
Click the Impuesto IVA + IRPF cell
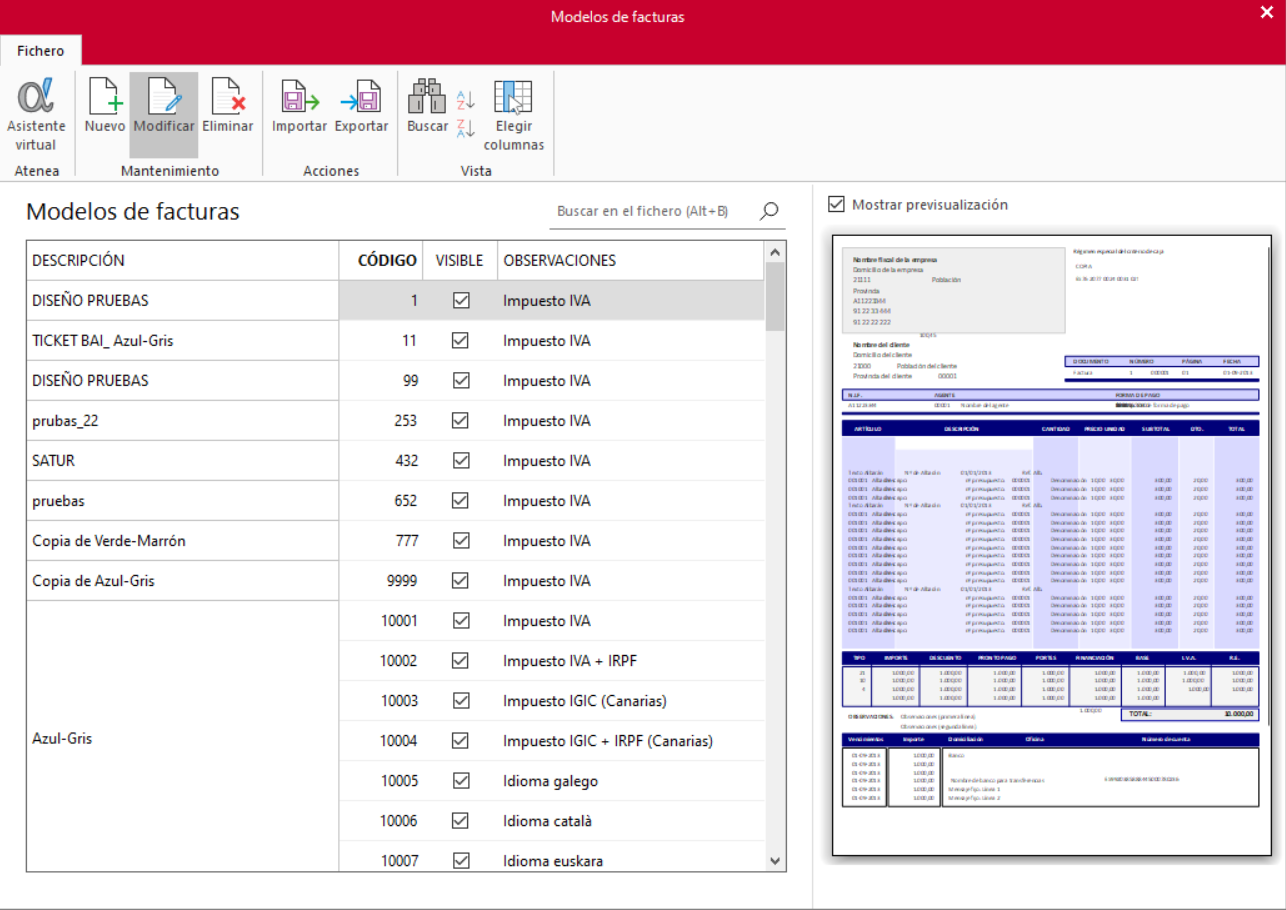[631, 660]
